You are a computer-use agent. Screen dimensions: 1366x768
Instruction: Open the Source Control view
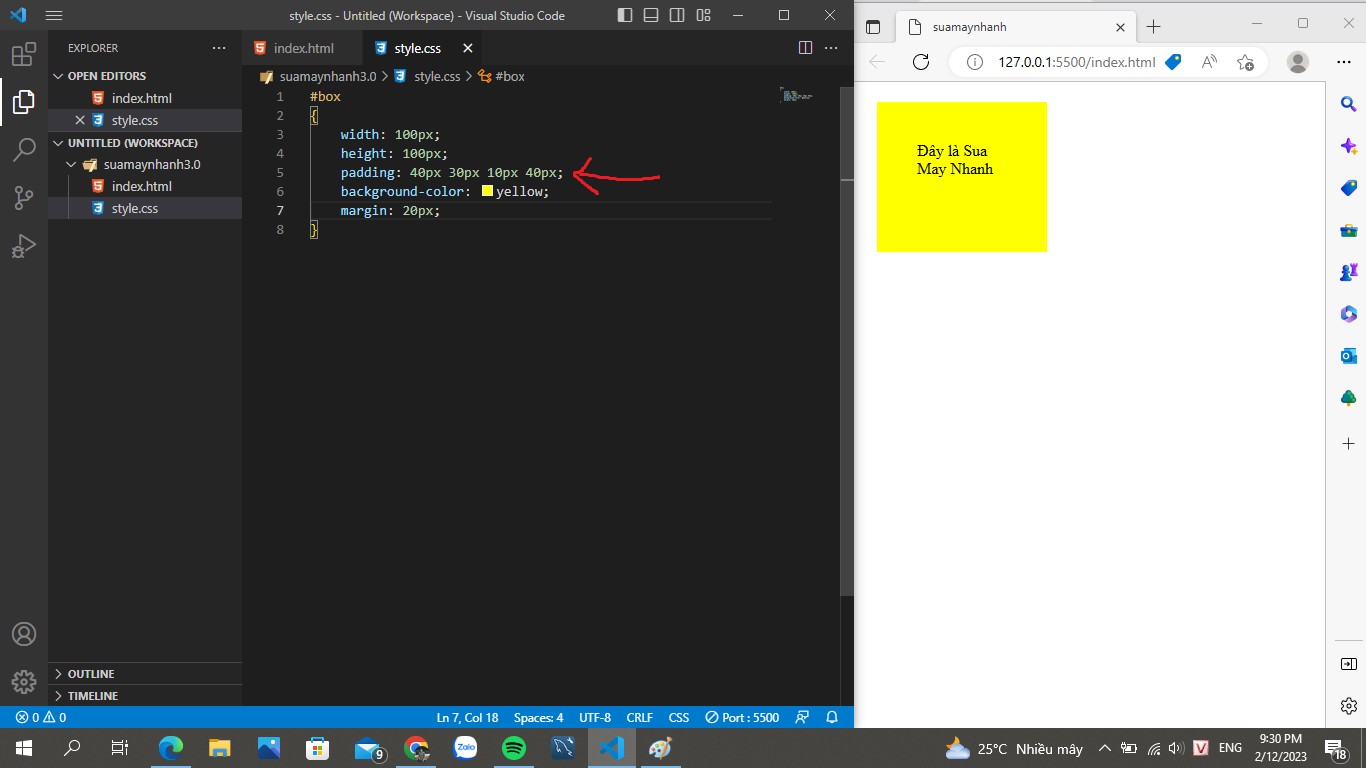coord(24,198)
